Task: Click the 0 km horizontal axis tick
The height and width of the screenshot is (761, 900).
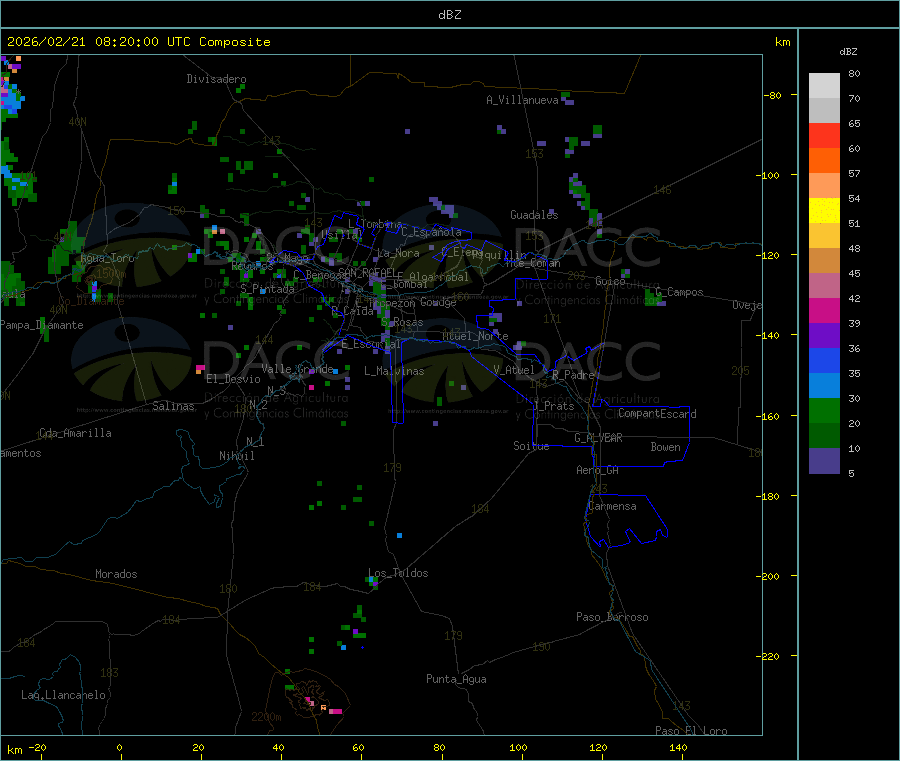Action: pos(119,747)
